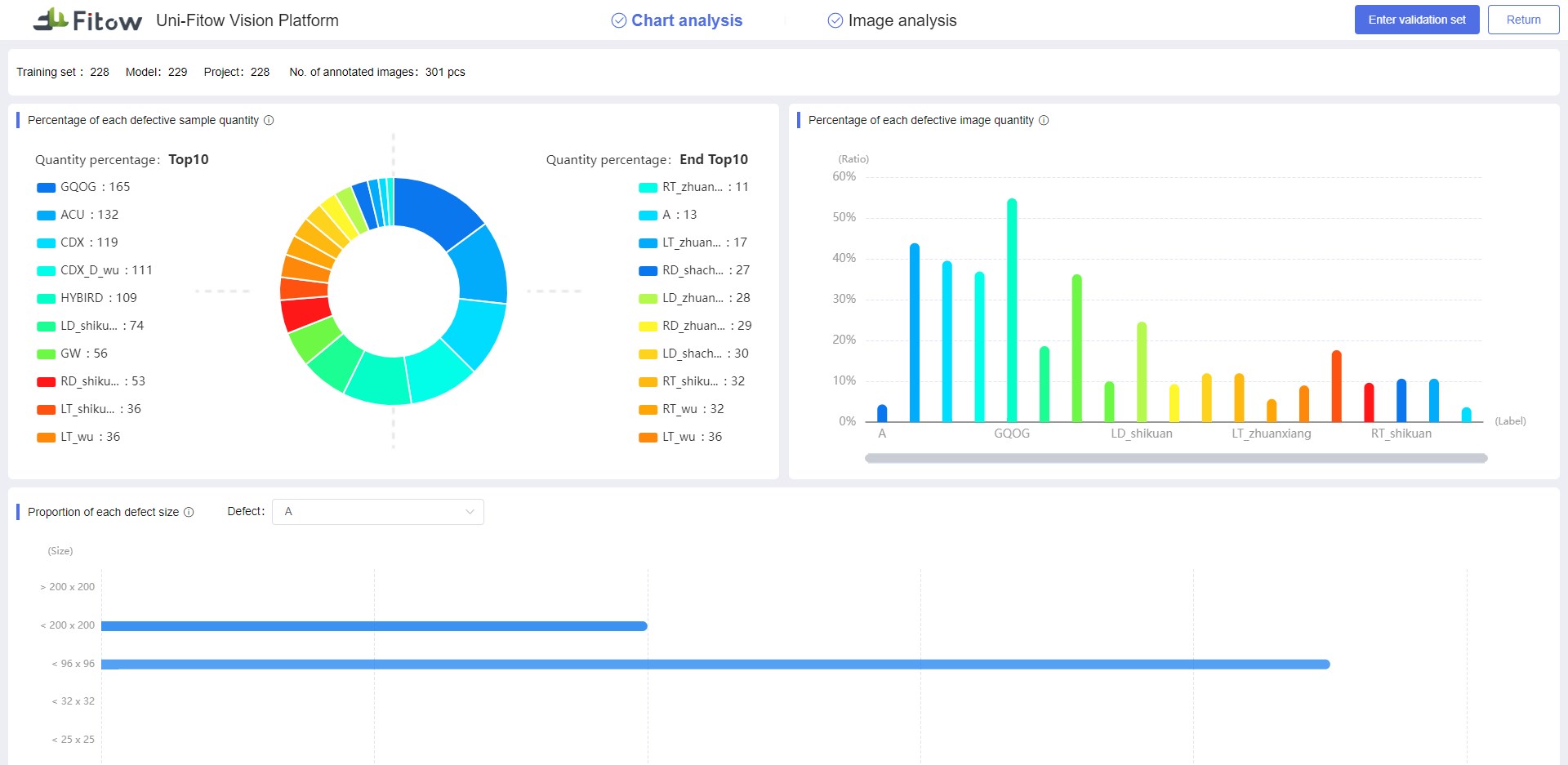
Task: Click the Uni-Fitow Vision Platform title
Action: pos(247,20)
